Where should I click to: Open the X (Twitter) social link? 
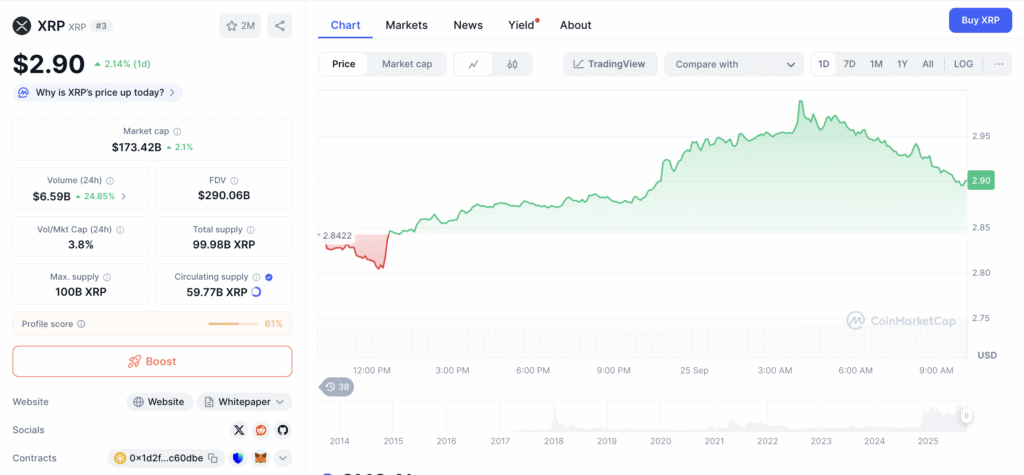(238, 430)
